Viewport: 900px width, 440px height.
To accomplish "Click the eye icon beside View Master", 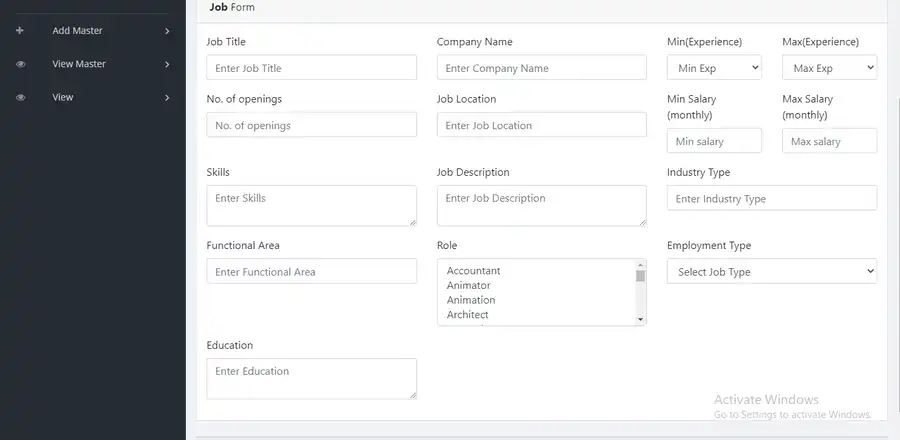I will pos(20,64).
